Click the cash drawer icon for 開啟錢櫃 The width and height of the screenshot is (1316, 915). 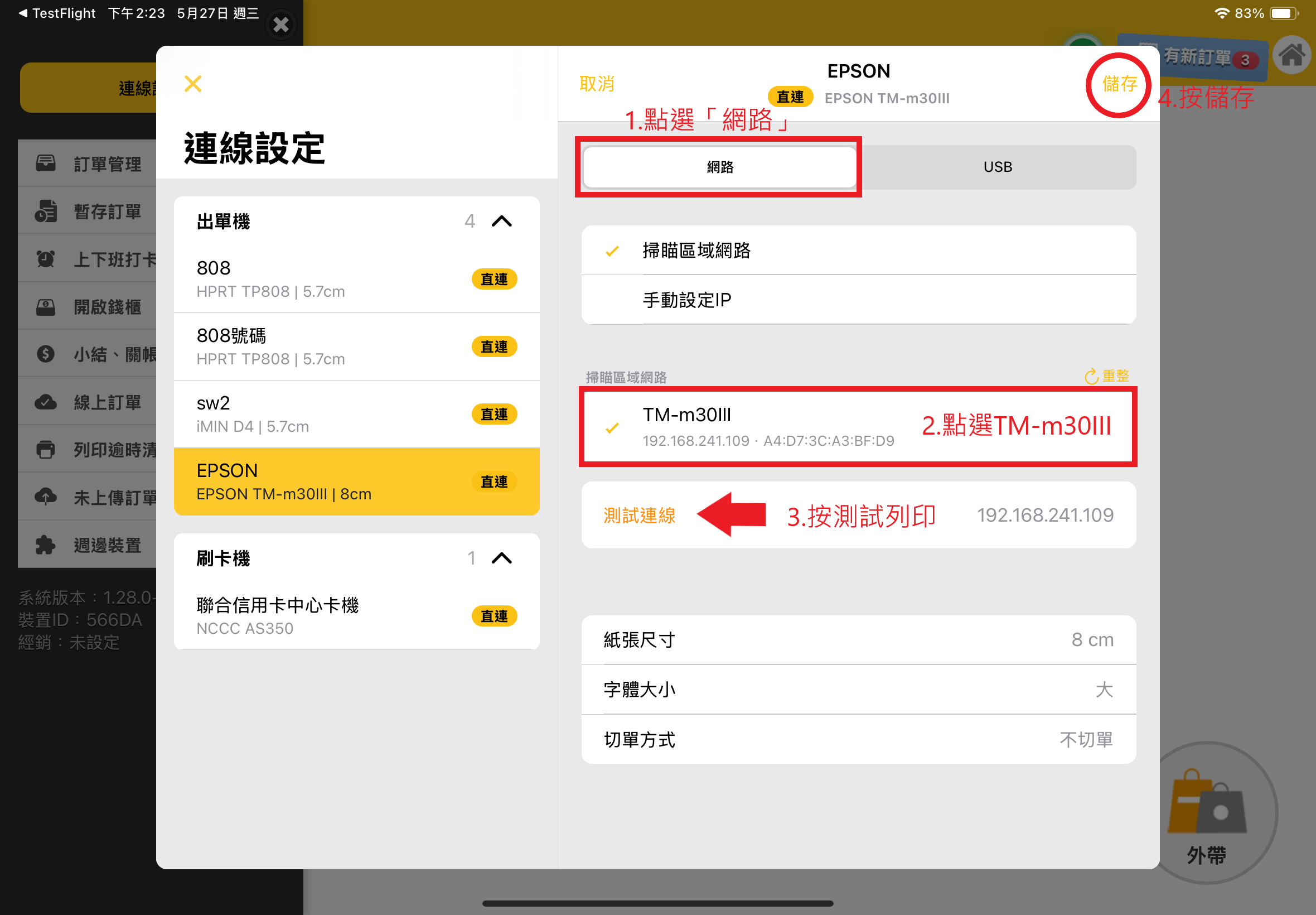[x=46, y=307]
